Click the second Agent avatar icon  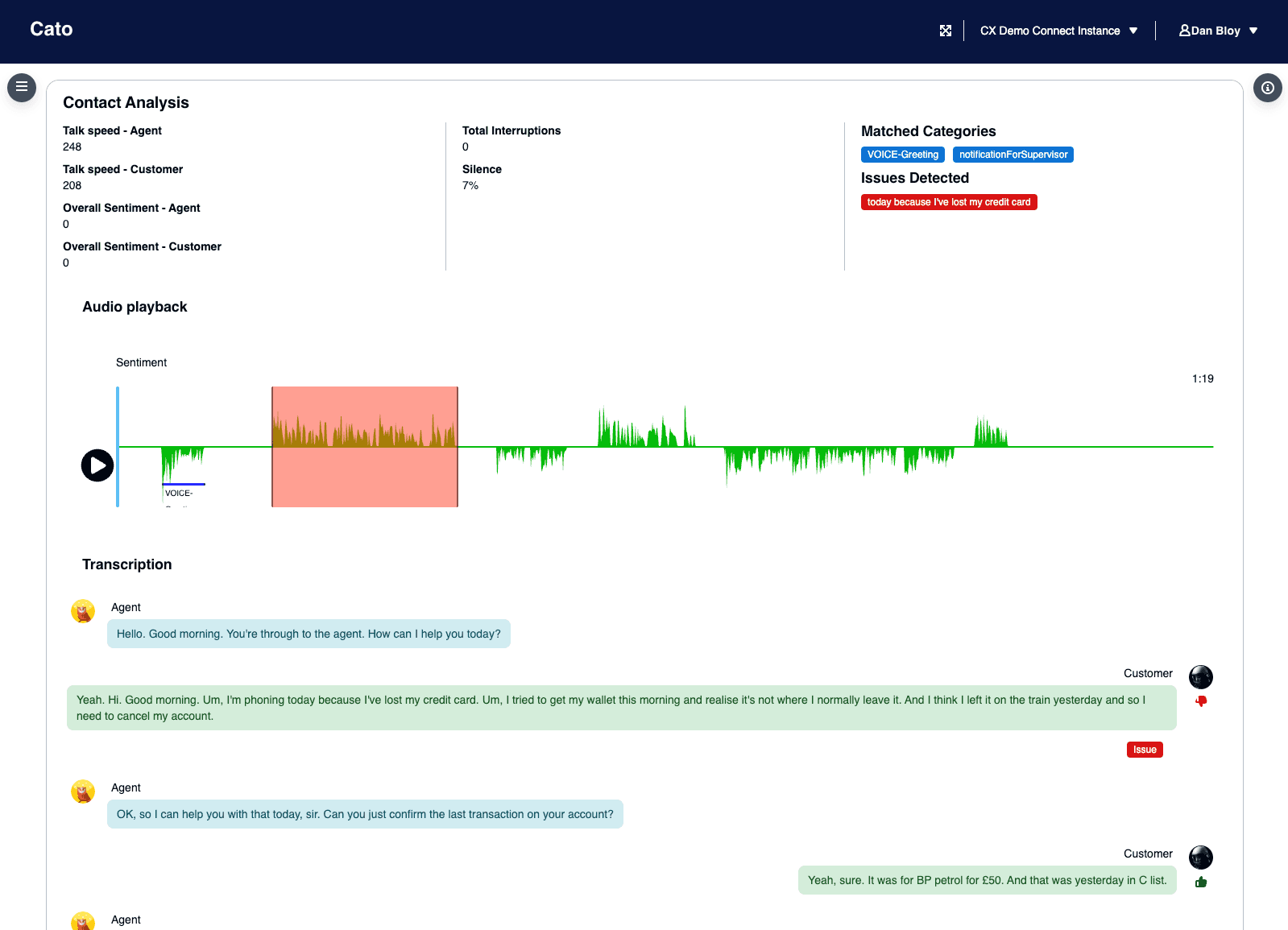pyautogui.click(x=83, y=792)
